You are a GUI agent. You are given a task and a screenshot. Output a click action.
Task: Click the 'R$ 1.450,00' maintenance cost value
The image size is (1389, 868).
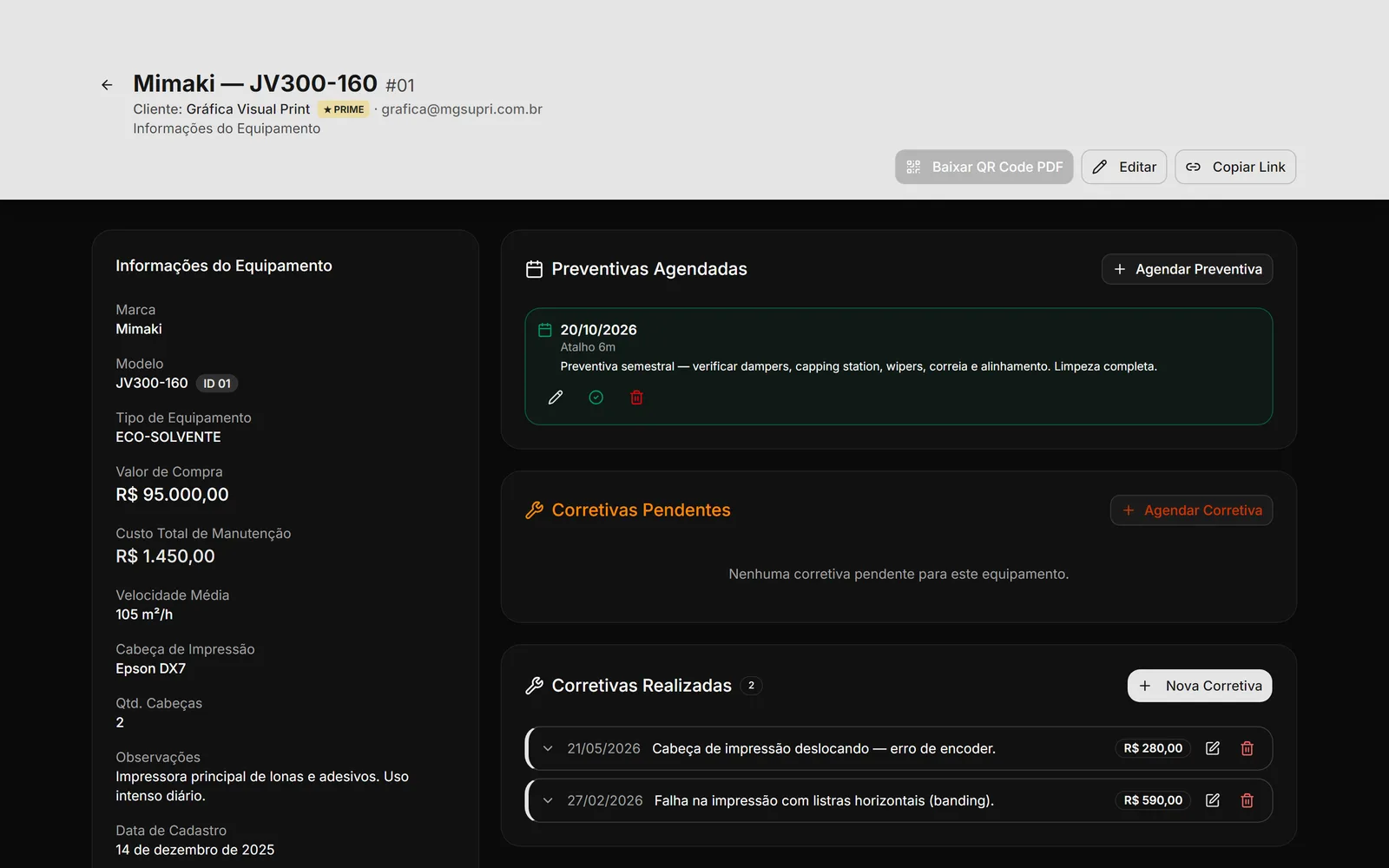point(165,556)
